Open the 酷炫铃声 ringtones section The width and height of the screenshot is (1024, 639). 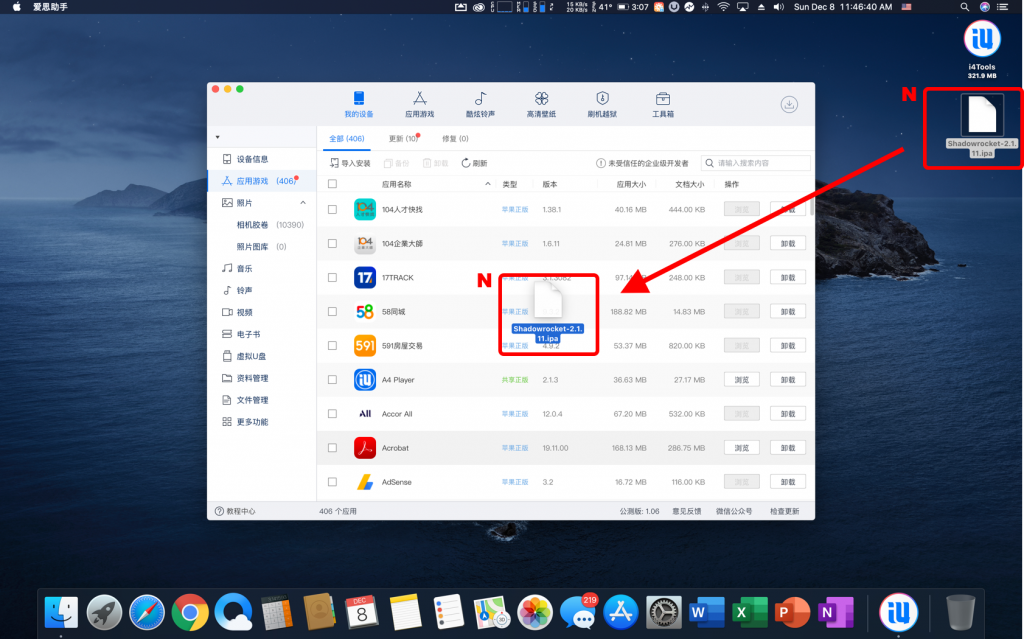[480, 104]
